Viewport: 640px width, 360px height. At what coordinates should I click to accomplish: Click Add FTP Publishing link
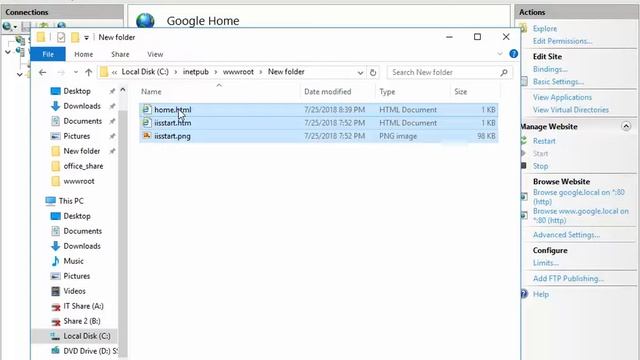[568, 278]
